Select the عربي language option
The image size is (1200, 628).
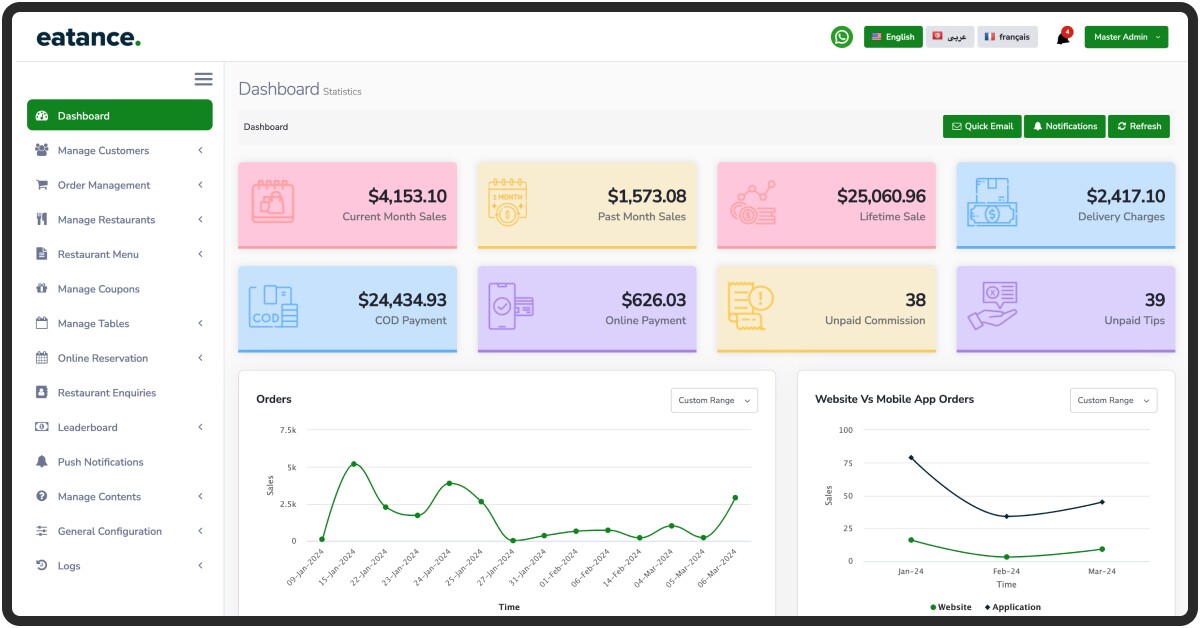pyautogui.click(x=949, y=36)
